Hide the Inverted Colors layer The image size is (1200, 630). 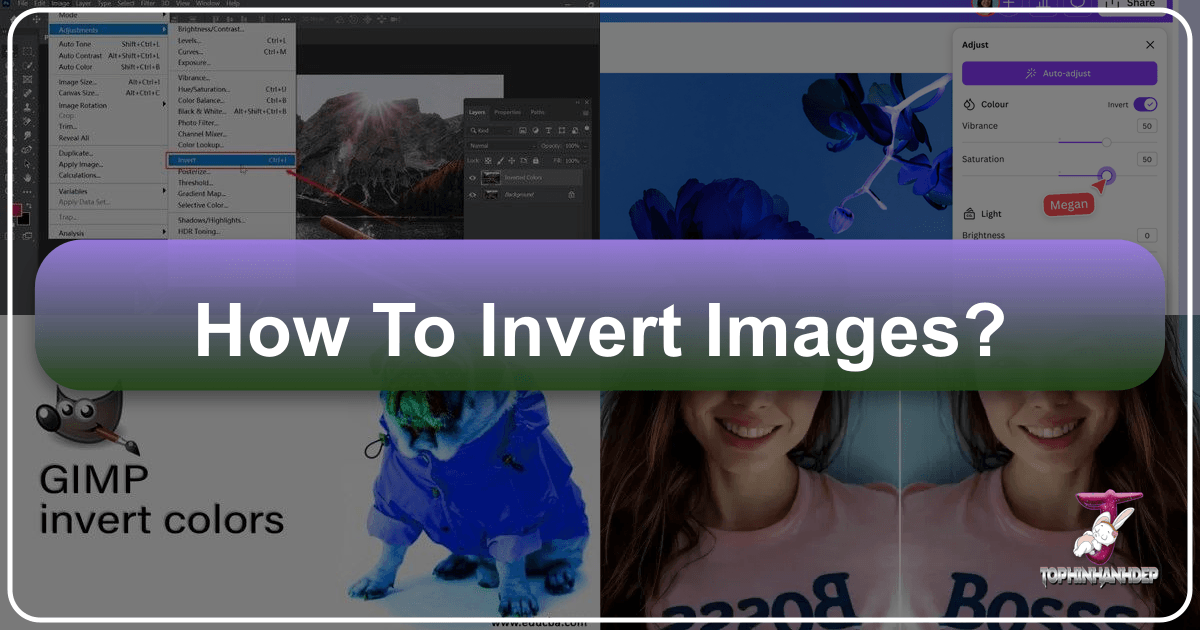pos(473,177)
